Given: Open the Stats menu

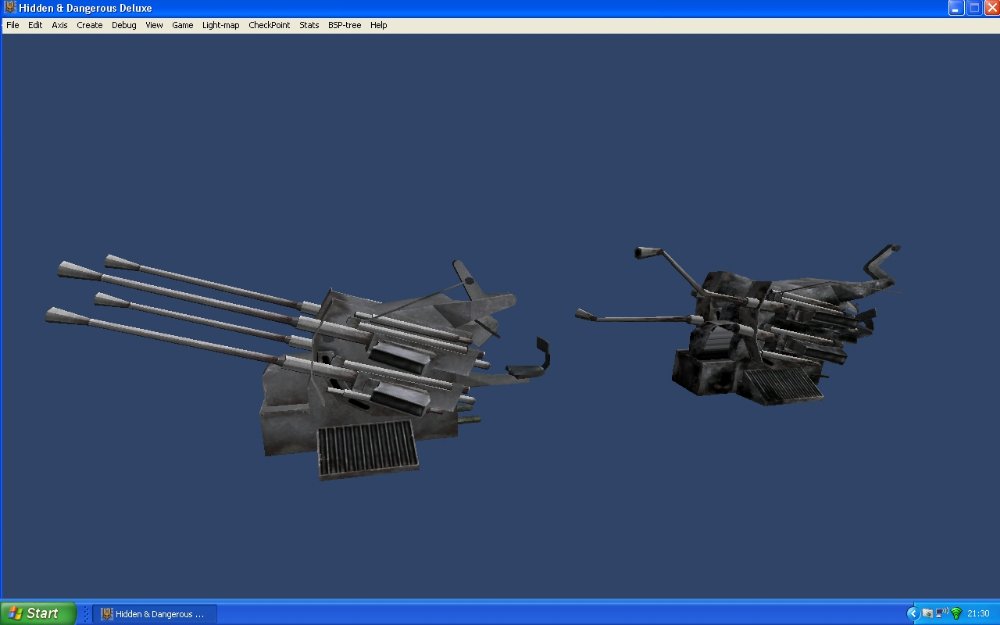Looking at the screenshot, I should (x=309, y=25).
